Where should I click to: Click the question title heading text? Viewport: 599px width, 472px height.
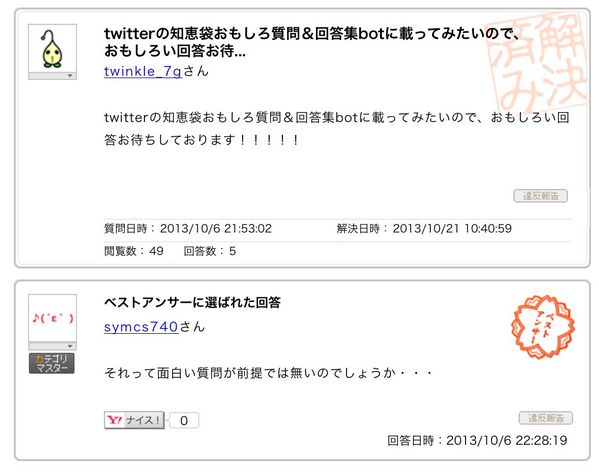(312, 42)
